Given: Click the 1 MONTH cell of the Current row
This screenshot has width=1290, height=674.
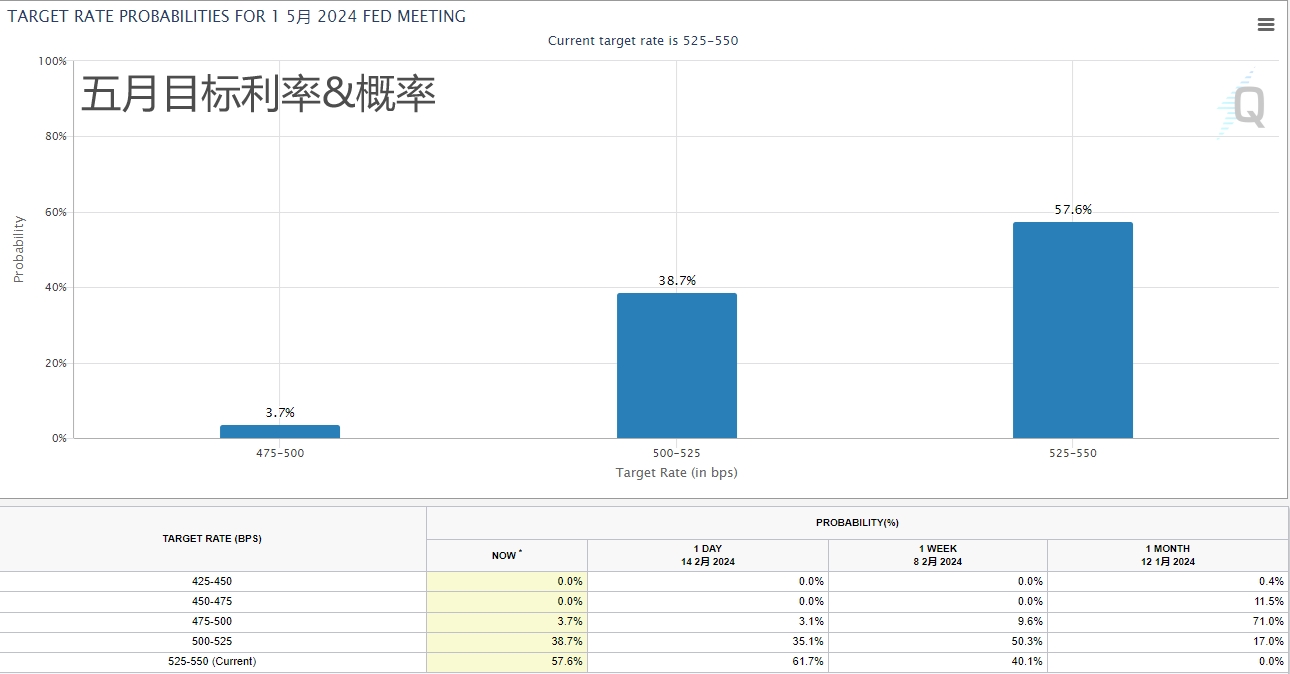Looking at the screenshot, I should click(1168, 662).
